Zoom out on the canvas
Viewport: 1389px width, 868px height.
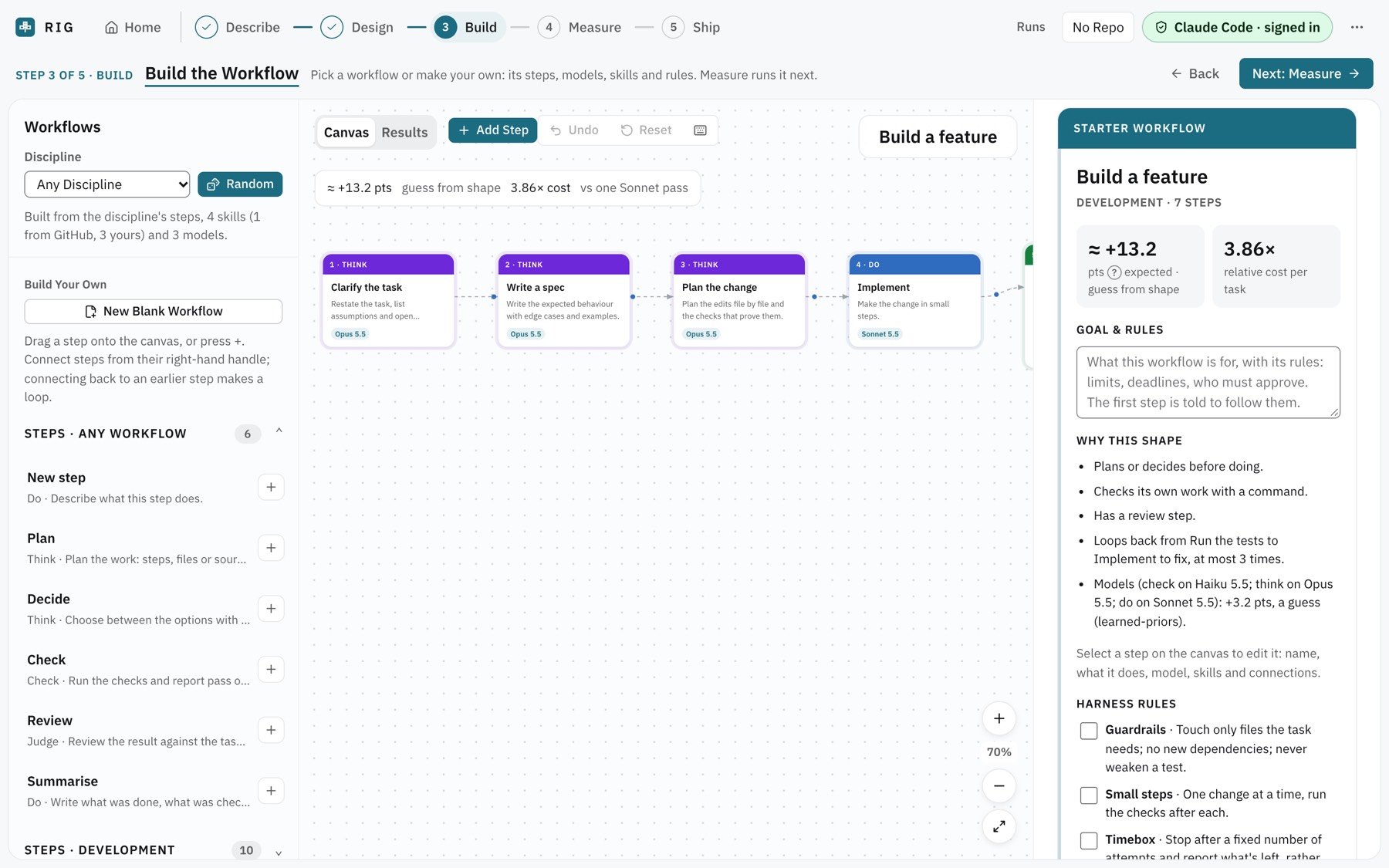click(x=999, y=786)
